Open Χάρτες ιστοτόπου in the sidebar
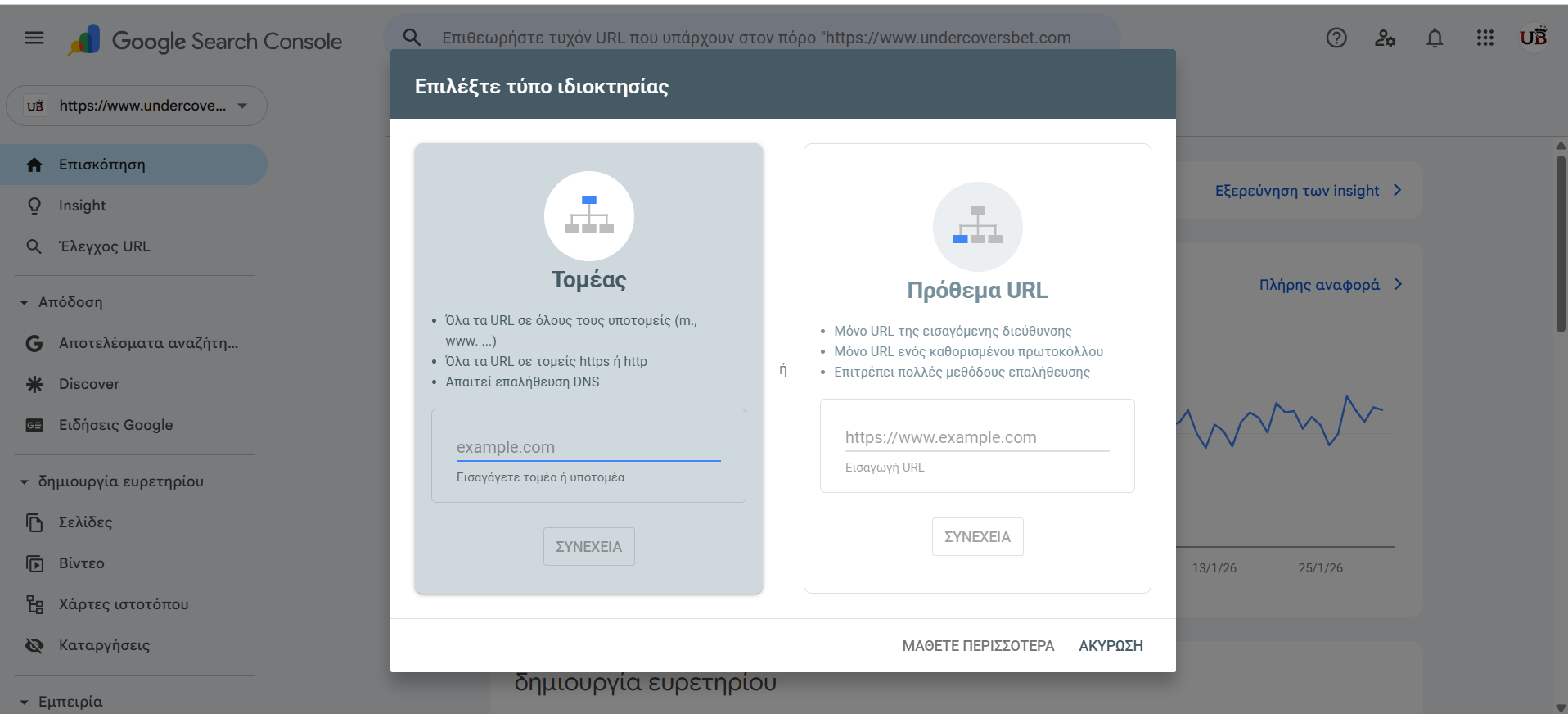This screenshot has height=714, width=1568. click(123, 604)
